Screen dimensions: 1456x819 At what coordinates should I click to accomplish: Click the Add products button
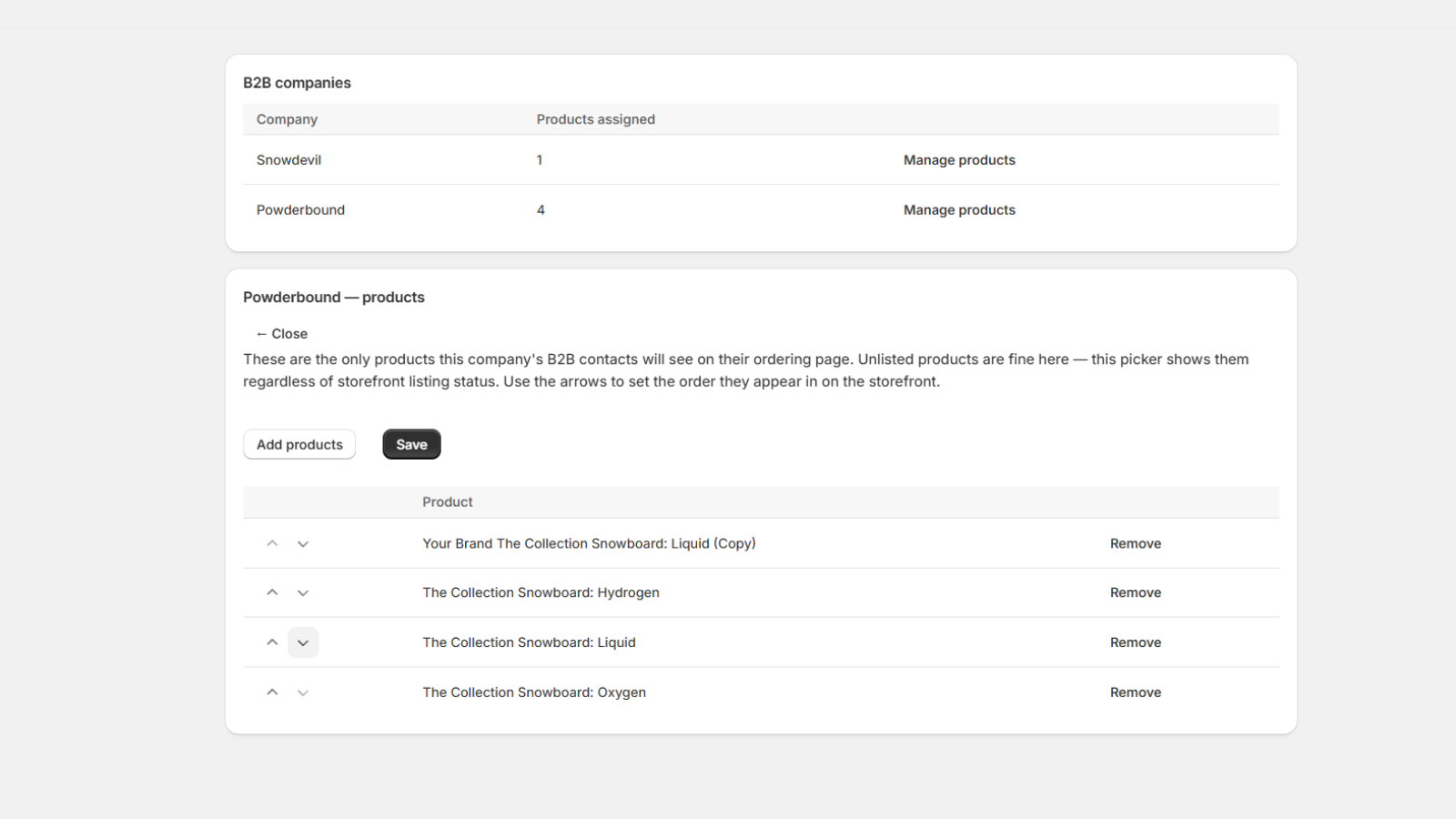click(x=299, y=444)
